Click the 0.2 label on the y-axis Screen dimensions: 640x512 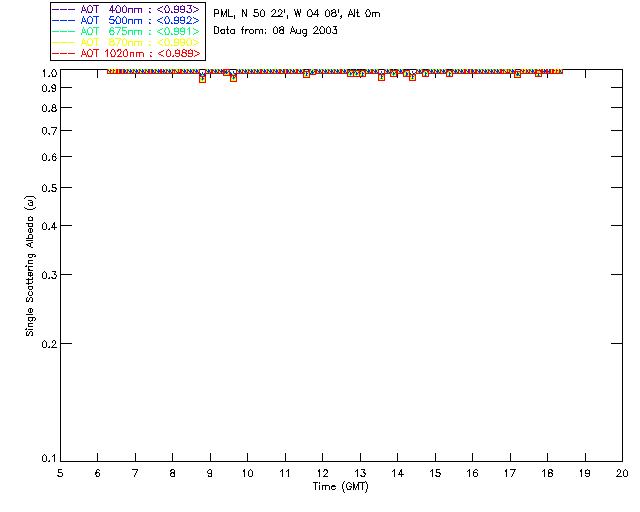tap(49, 344)
